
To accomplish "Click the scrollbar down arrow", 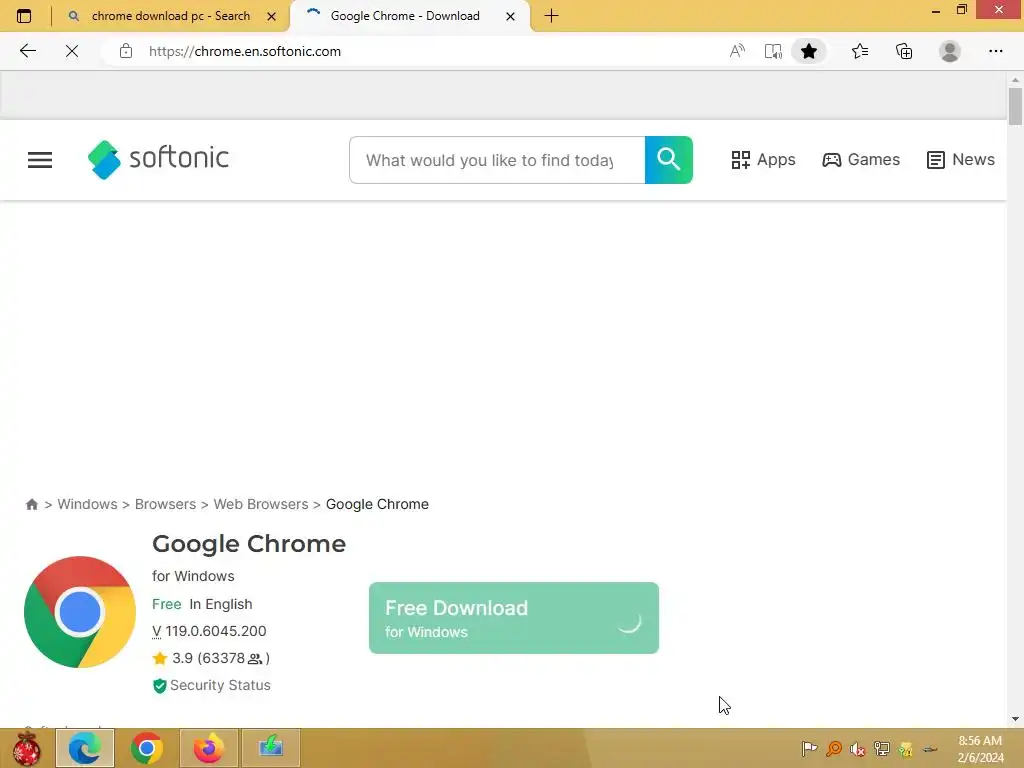I will 1015,719.
